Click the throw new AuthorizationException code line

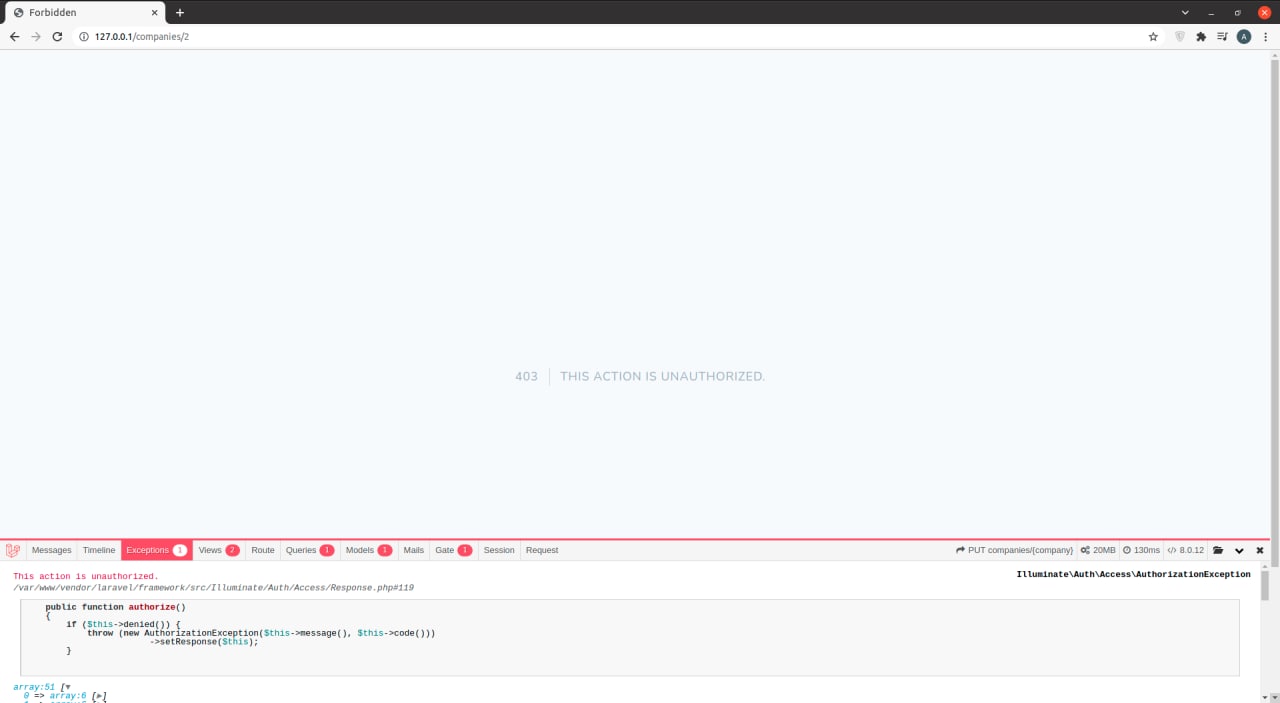[x=261, y=633]
